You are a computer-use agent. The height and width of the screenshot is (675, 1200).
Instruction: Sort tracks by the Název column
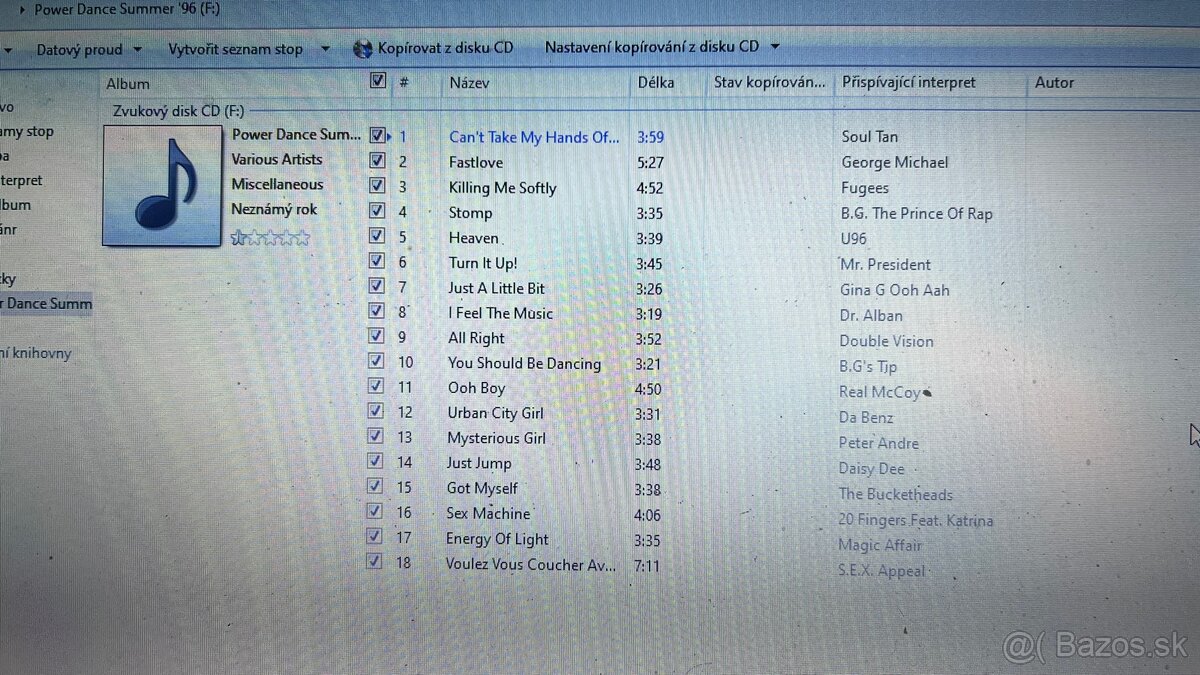(469, 83)
